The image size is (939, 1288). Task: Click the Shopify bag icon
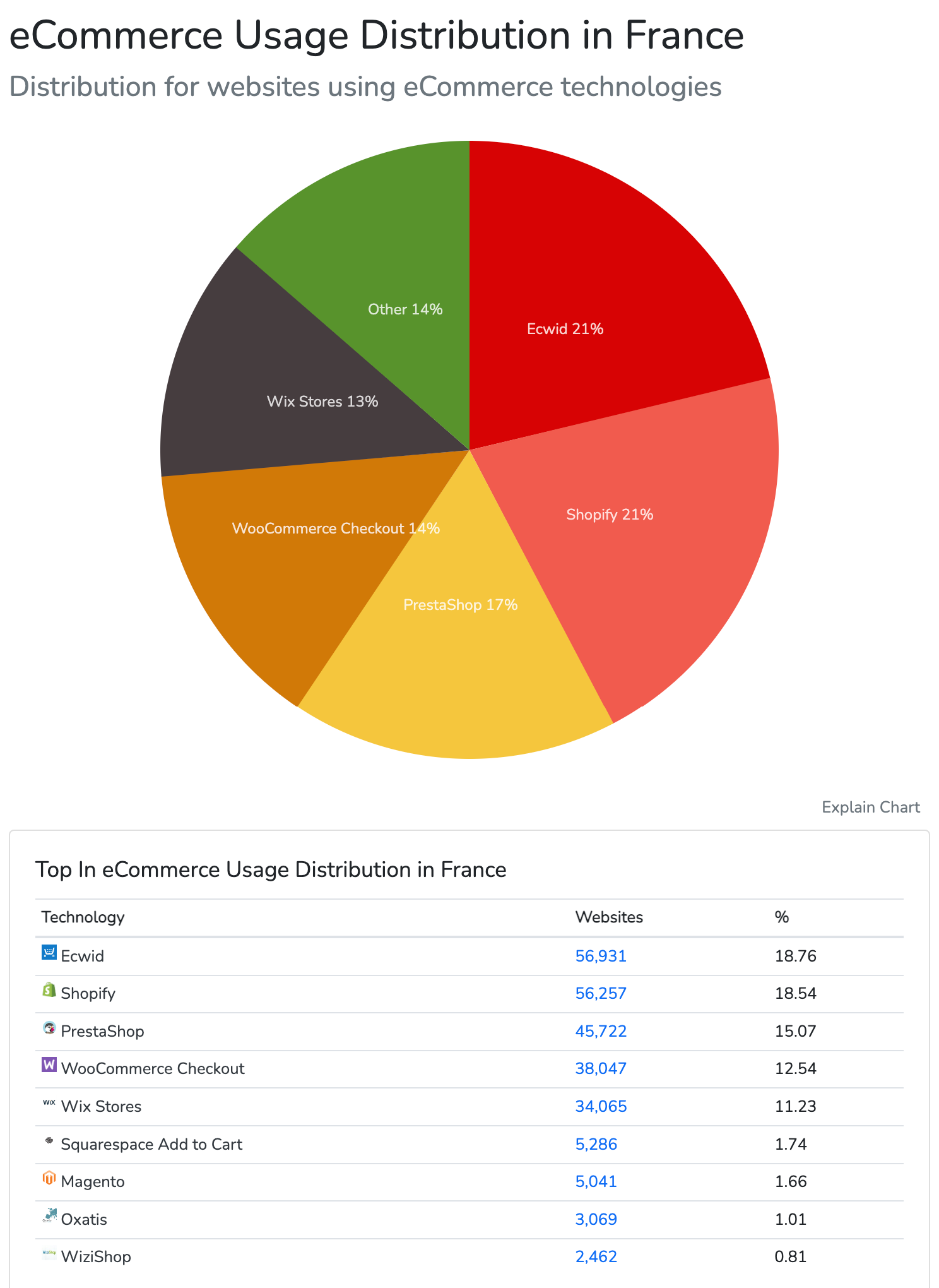pos(49,990)
